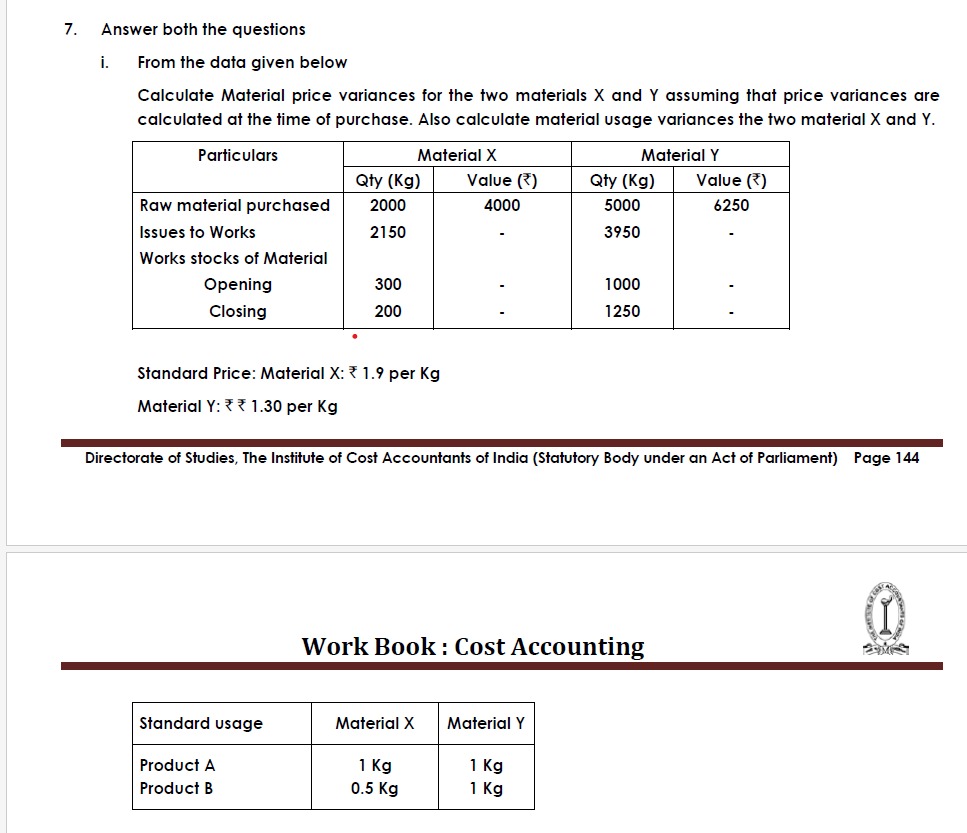
Task: Click the 'Standard usage' table header
Action: point(201,723)
